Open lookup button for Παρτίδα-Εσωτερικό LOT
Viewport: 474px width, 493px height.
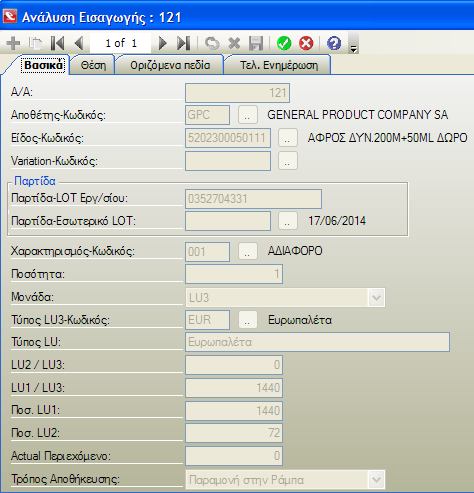coord(288,221)
